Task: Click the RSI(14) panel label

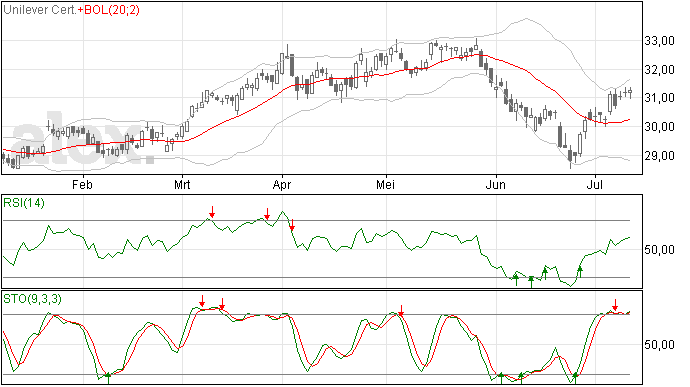Action: pos(24,203)
